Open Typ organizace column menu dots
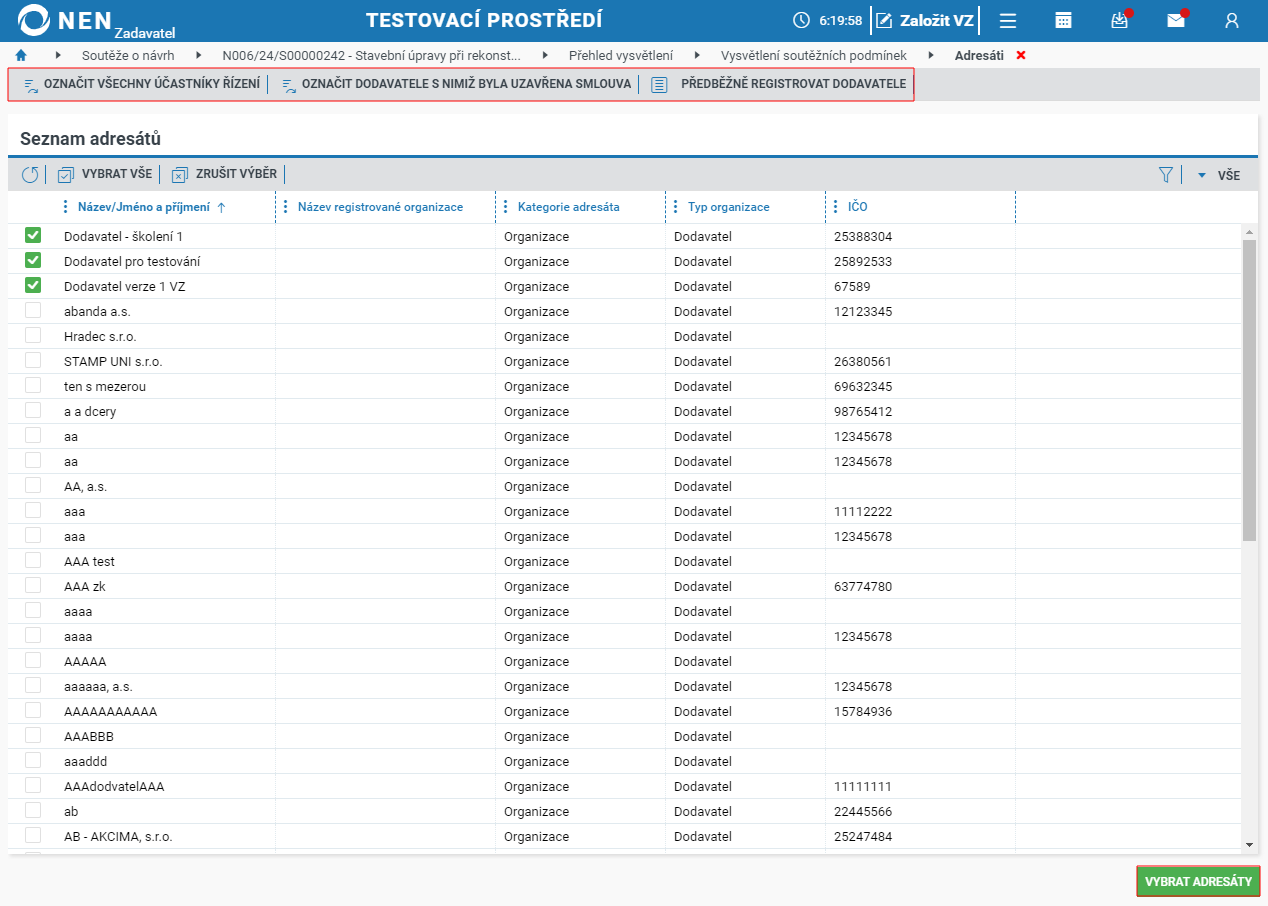The height and width of the screenshot is (906, 1268). (x=676, y=207)
